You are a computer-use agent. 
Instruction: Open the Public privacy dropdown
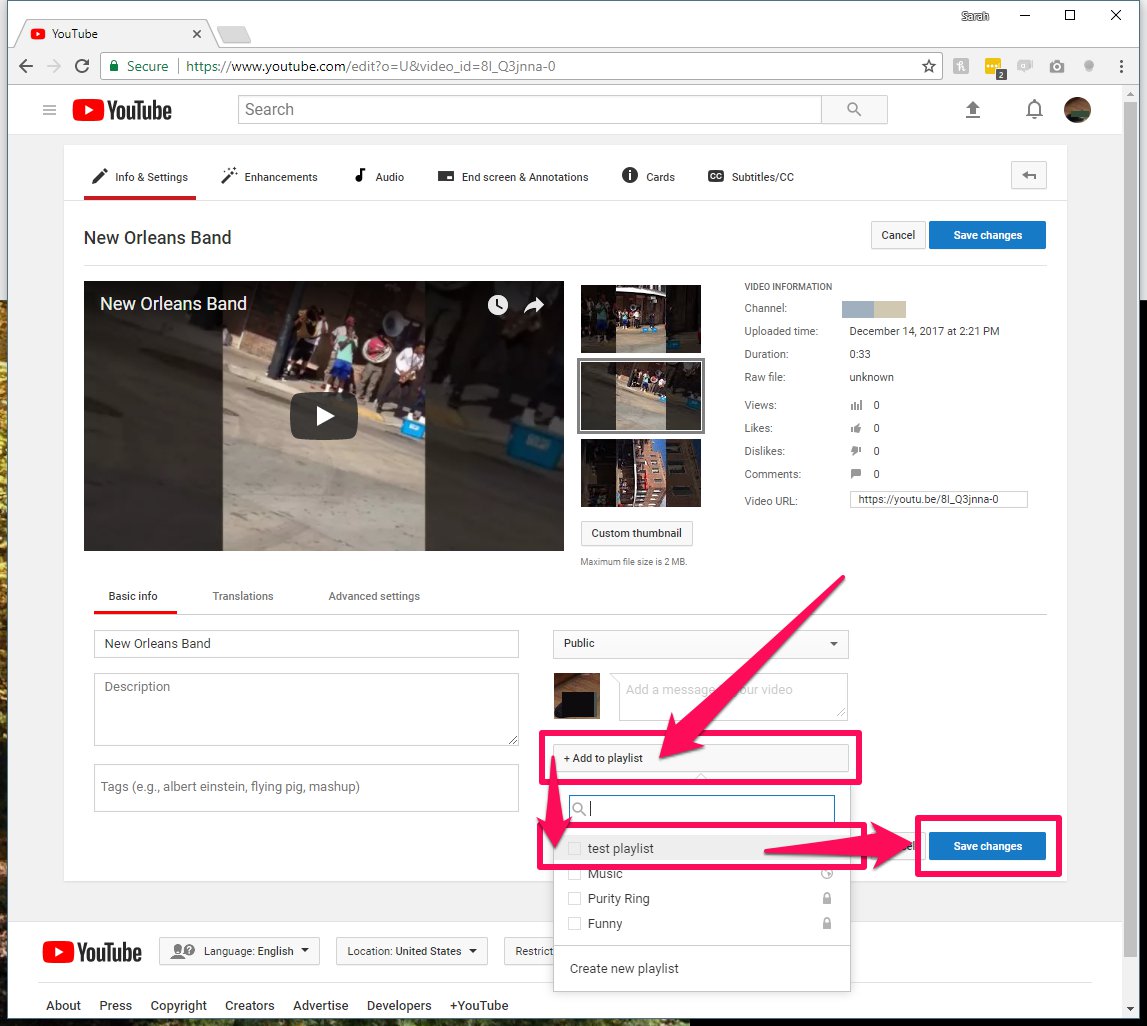point(701,644)
